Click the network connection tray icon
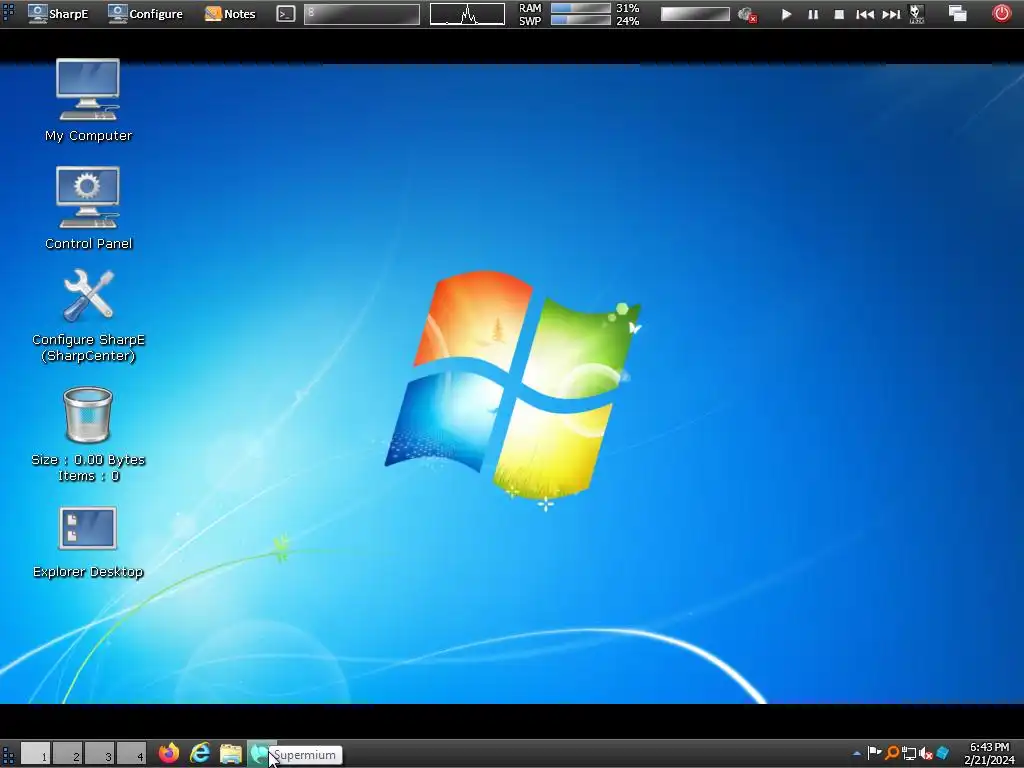This screenshot has width=1024, height=768. (x=908, y=754)
